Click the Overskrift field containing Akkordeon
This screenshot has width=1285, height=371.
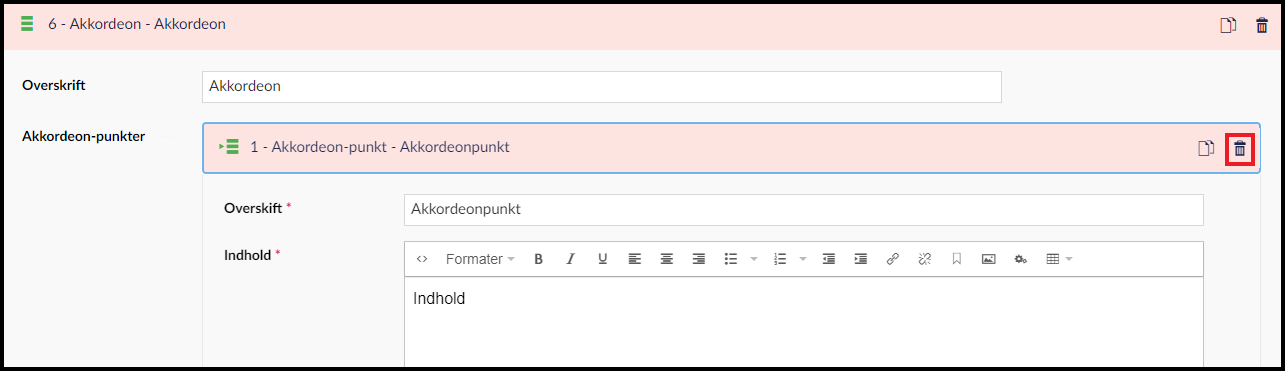click(x=601, y=86)
